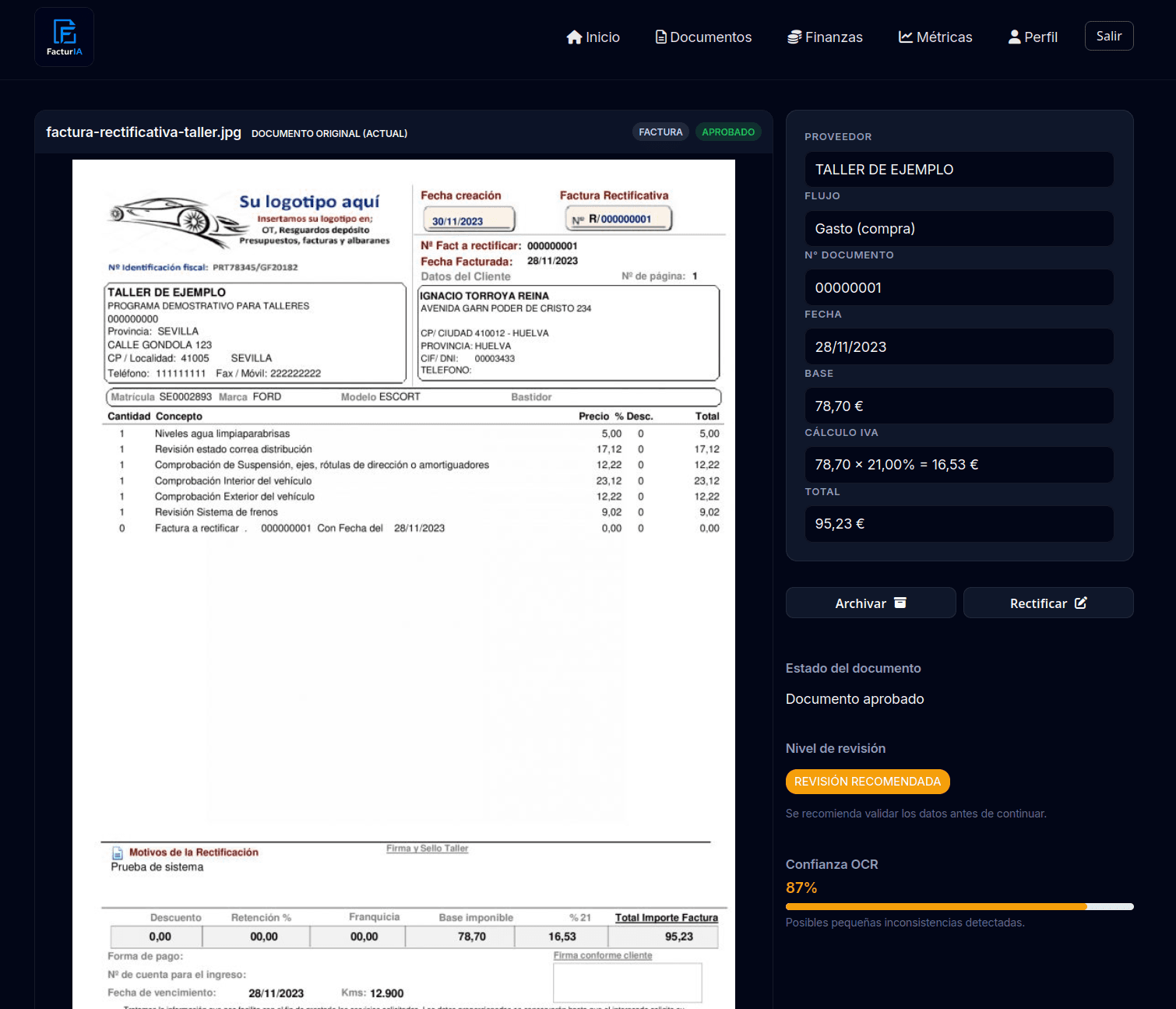Image resolution: width=1176 pixels, height=1009 pixels.
Task: Click the Cálculo IVA field
Action: pos(959,465)
